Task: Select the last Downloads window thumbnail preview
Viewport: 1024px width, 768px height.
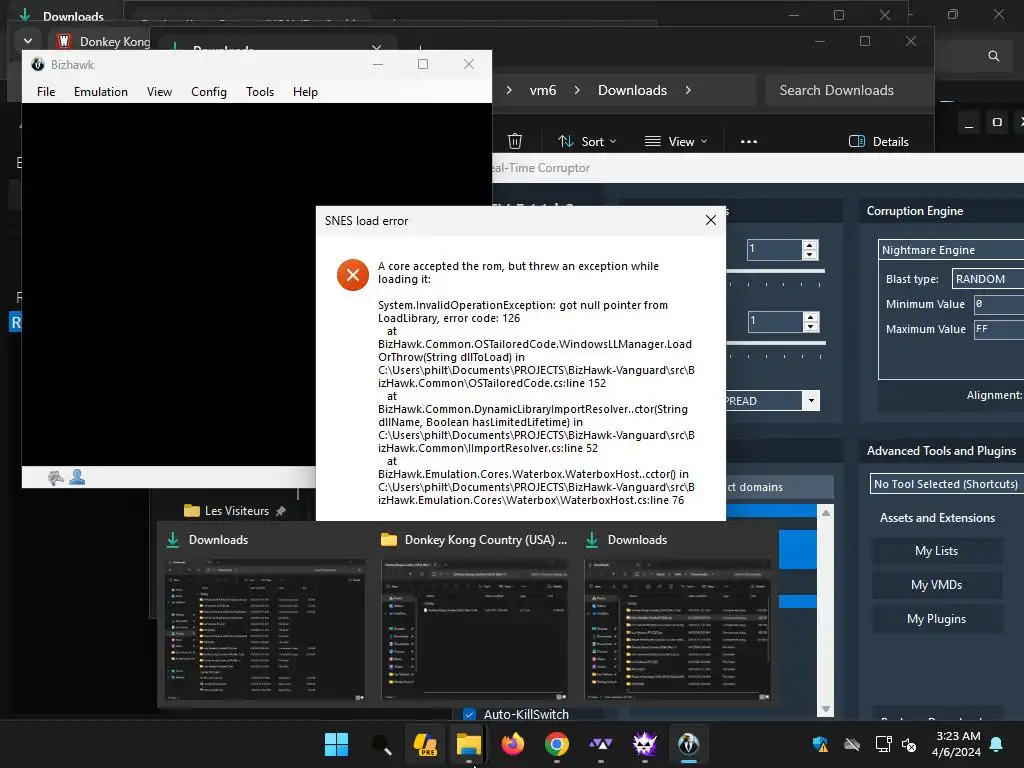Action: point(678,630)
